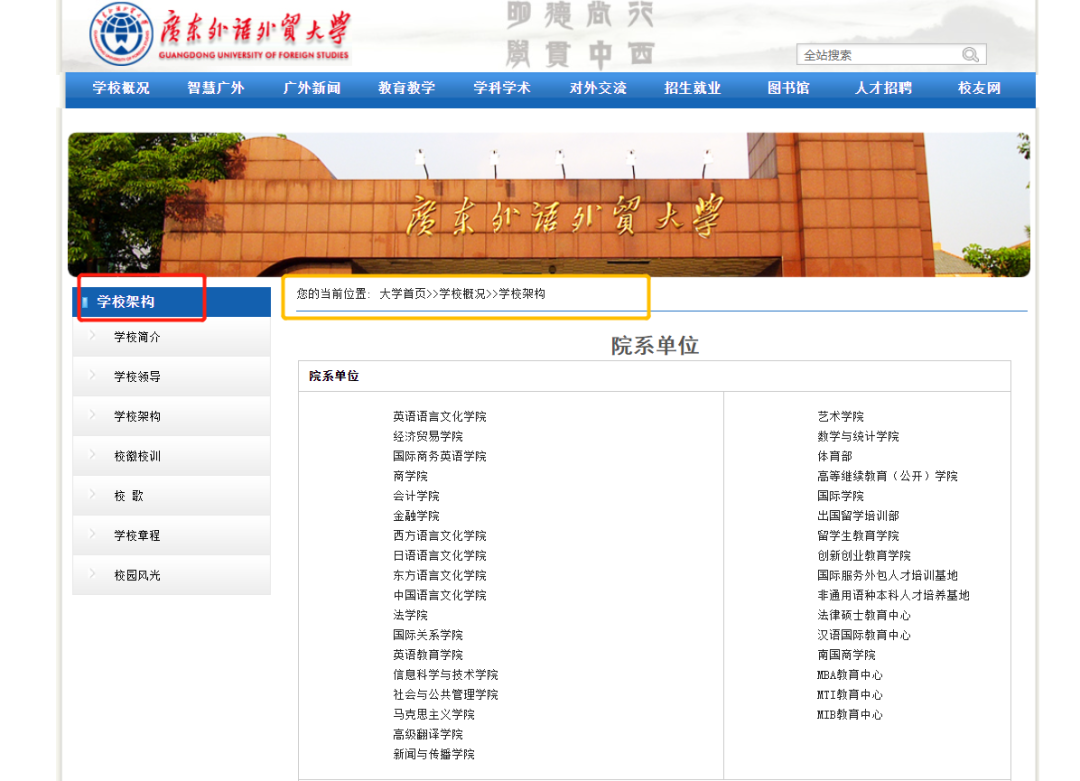Open 南国商学院 link
Viewport: 1080px width, 781px height.
click(x=847, y=655)
